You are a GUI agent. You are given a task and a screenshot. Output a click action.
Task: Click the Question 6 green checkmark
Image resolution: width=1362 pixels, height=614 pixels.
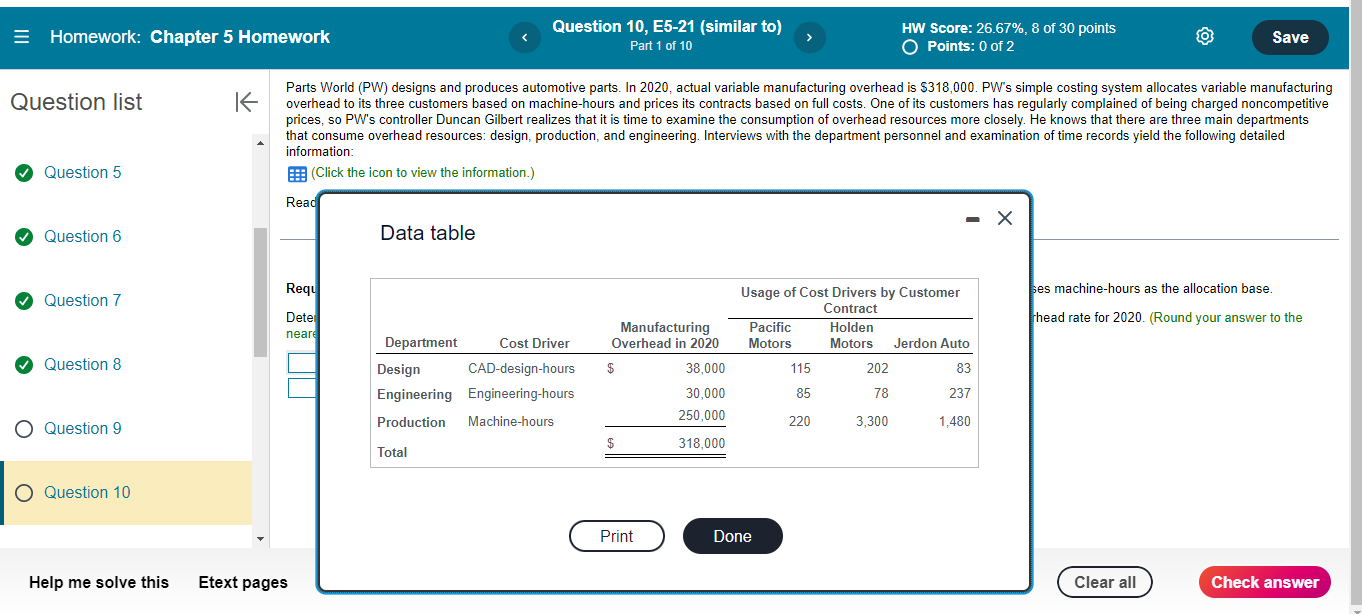click(23, 236)
